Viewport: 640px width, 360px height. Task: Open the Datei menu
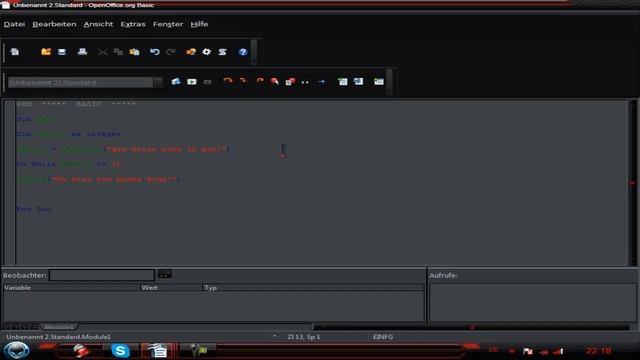click(14, 24)
